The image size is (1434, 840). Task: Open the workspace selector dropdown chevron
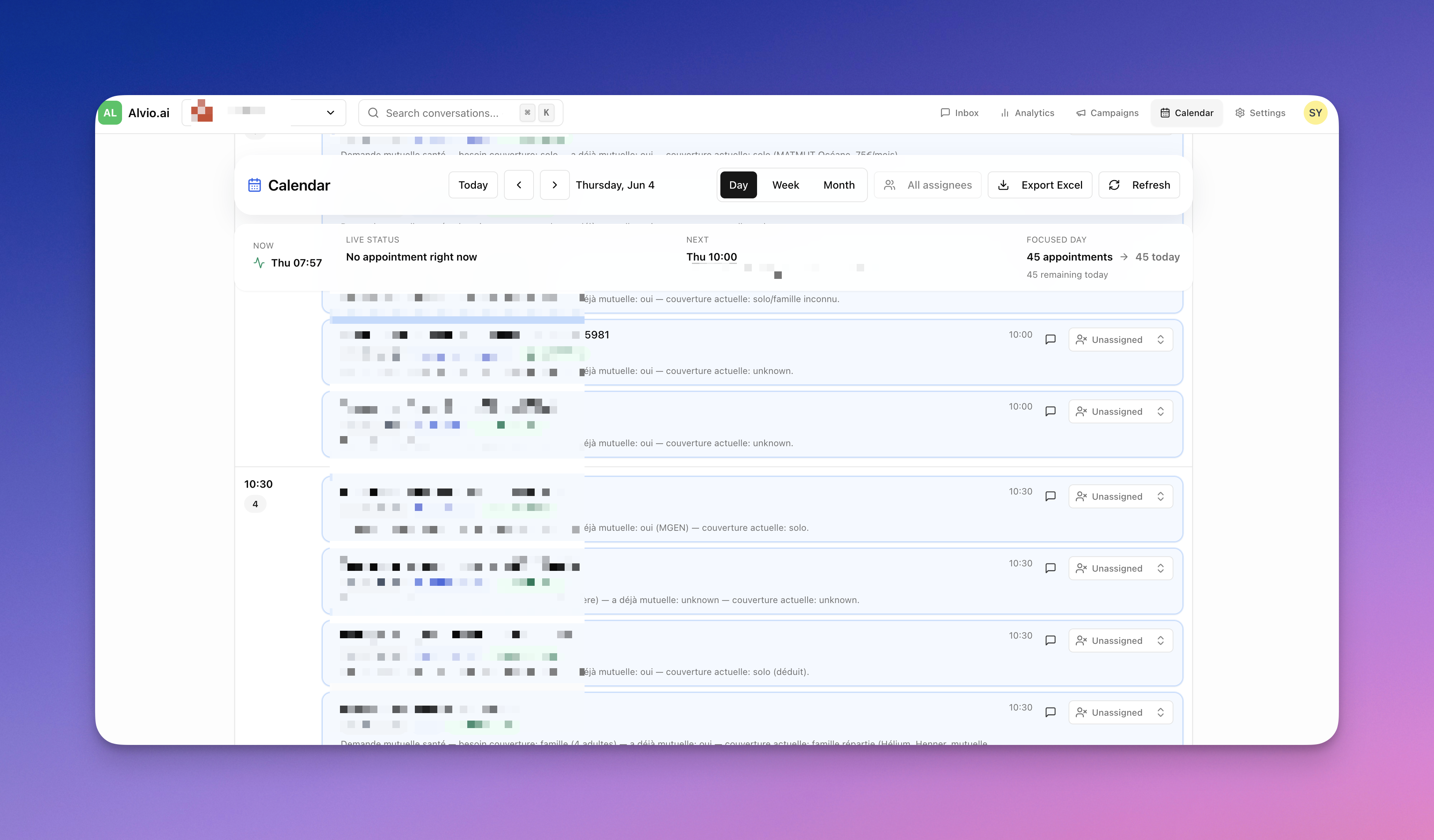click(331, 113)
